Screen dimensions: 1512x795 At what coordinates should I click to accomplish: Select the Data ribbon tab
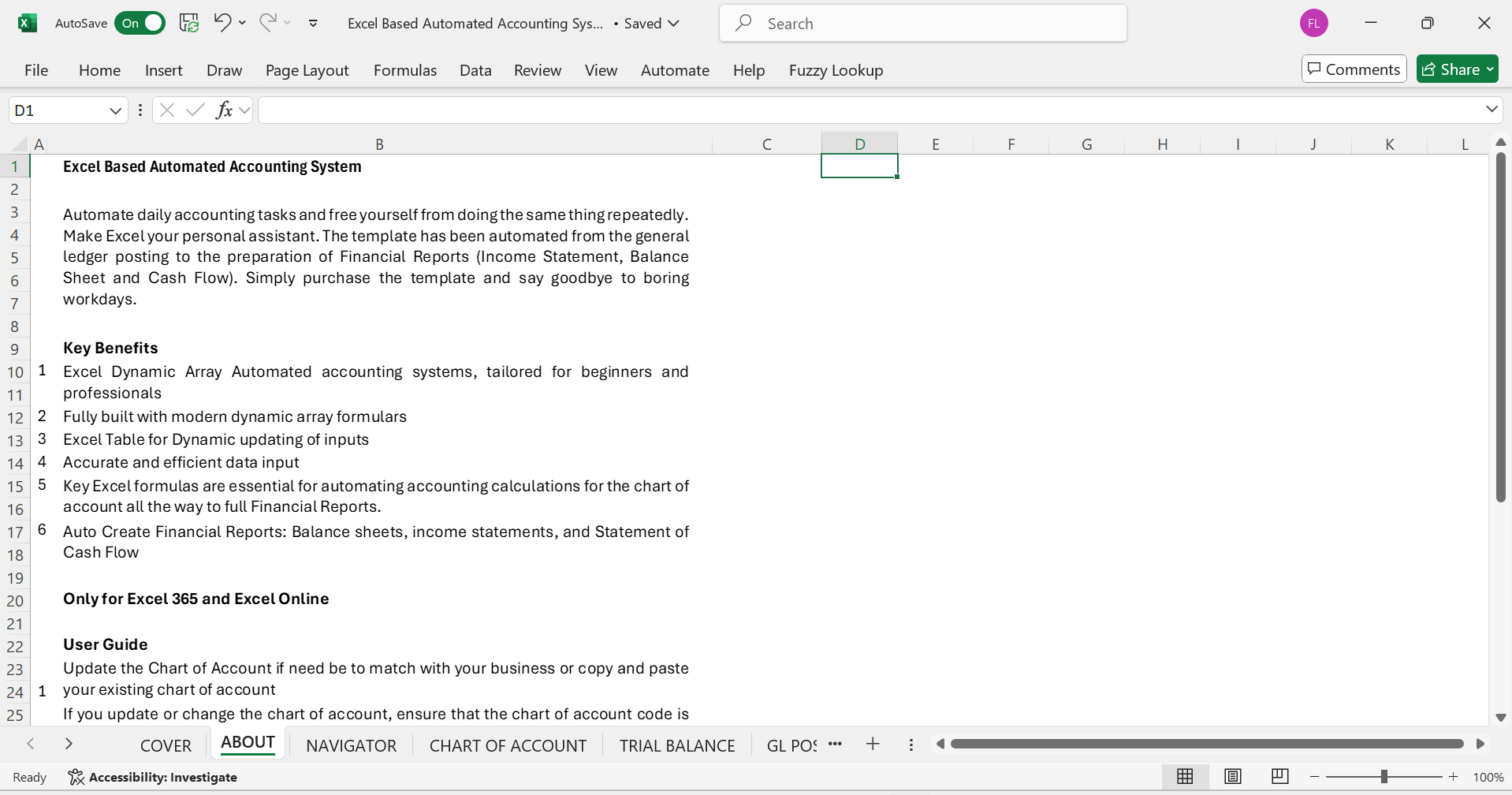pos(475,70)
